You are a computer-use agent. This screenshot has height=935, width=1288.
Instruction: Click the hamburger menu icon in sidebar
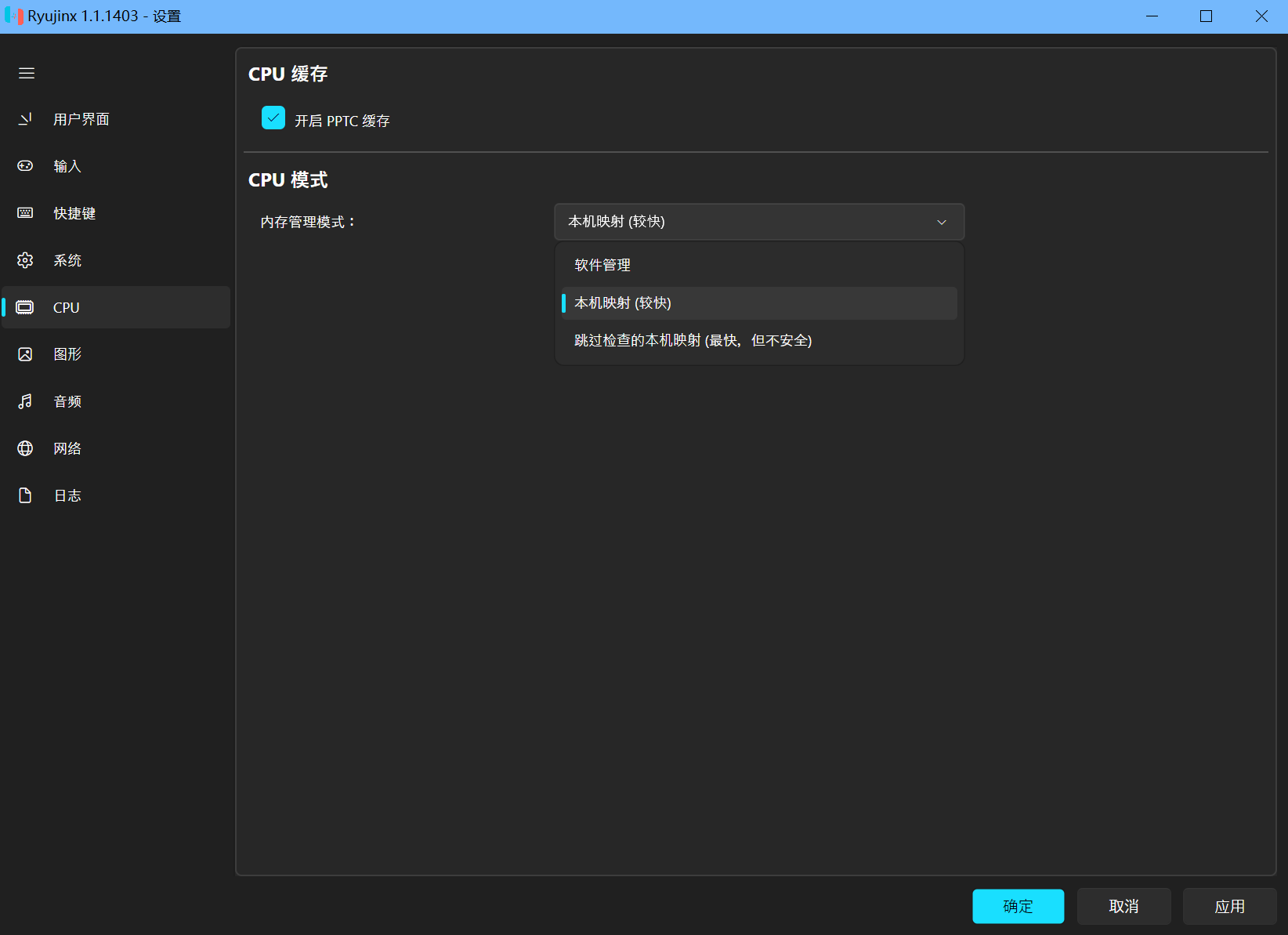click(x=27, y=73)
